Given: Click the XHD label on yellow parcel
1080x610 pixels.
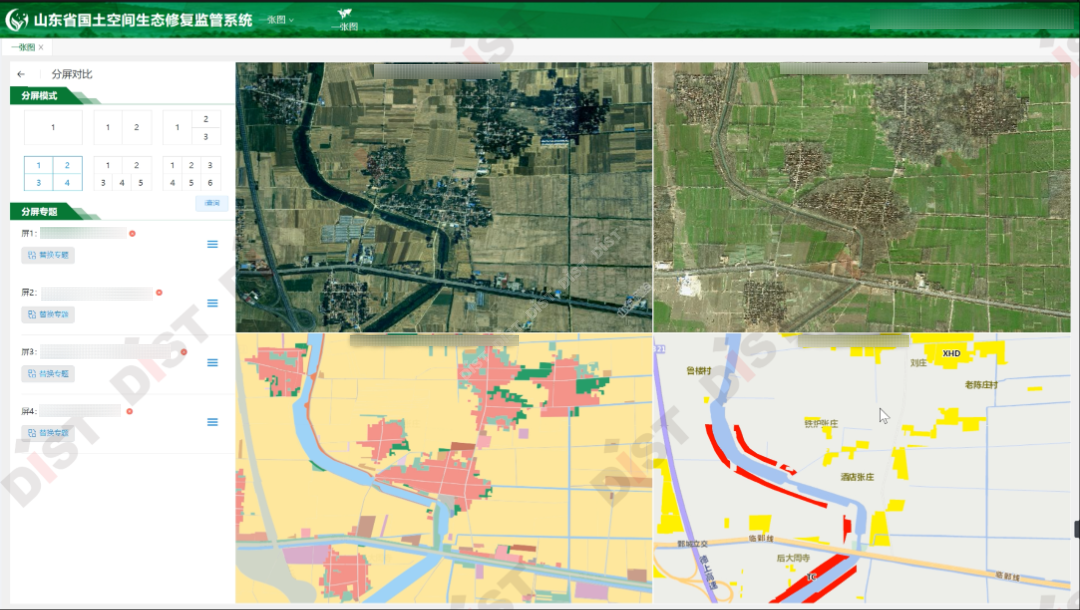Looking at the screenshot, I should tap(951, 353).
